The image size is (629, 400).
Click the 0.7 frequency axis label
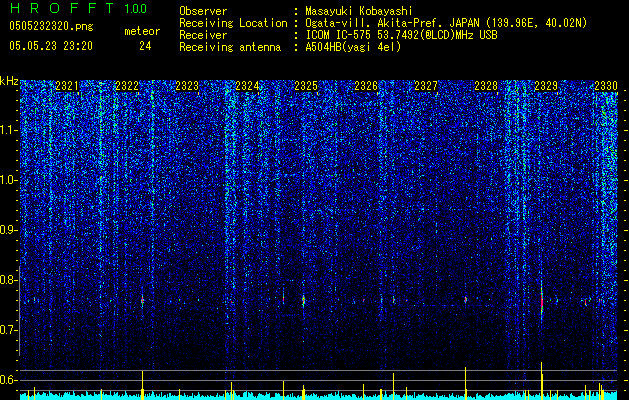(8, 330)
